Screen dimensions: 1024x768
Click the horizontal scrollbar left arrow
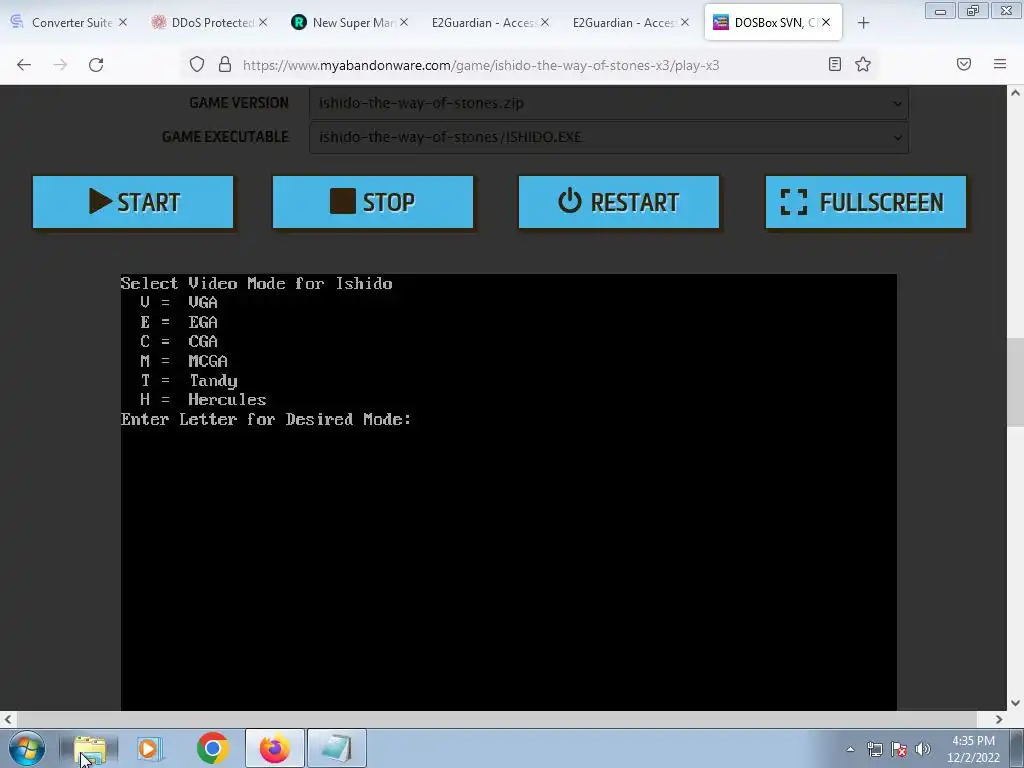[8, 719]
